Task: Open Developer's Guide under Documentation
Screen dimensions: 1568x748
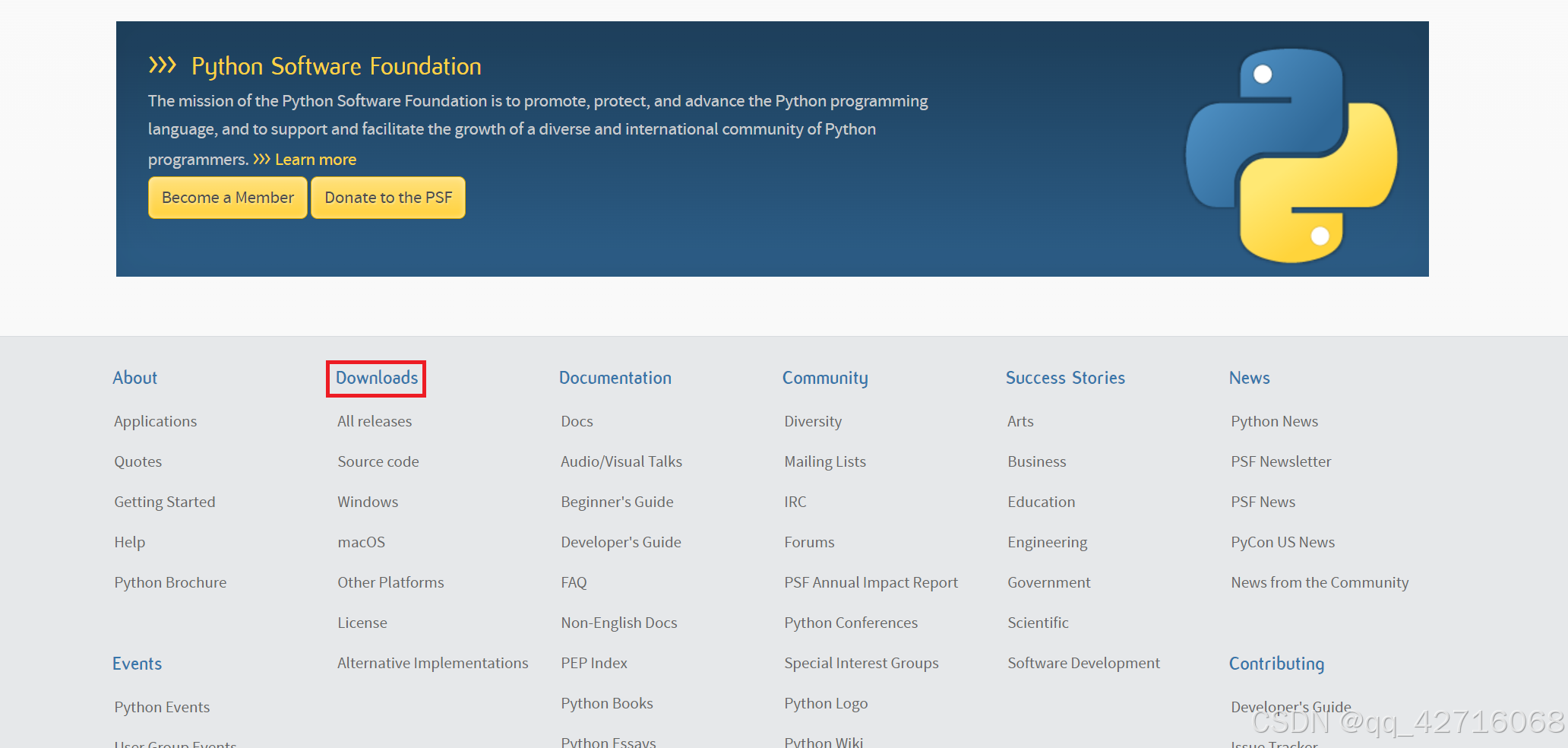Action: (x=621, y=542)
